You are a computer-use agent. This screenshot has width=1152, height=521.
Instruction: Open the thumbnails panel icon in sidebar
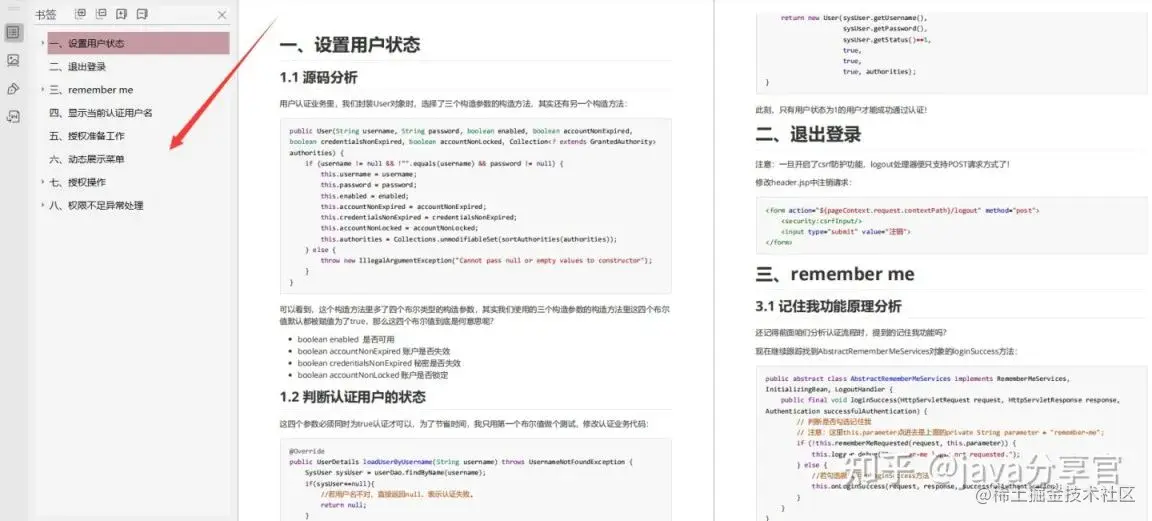coord(13,60)
